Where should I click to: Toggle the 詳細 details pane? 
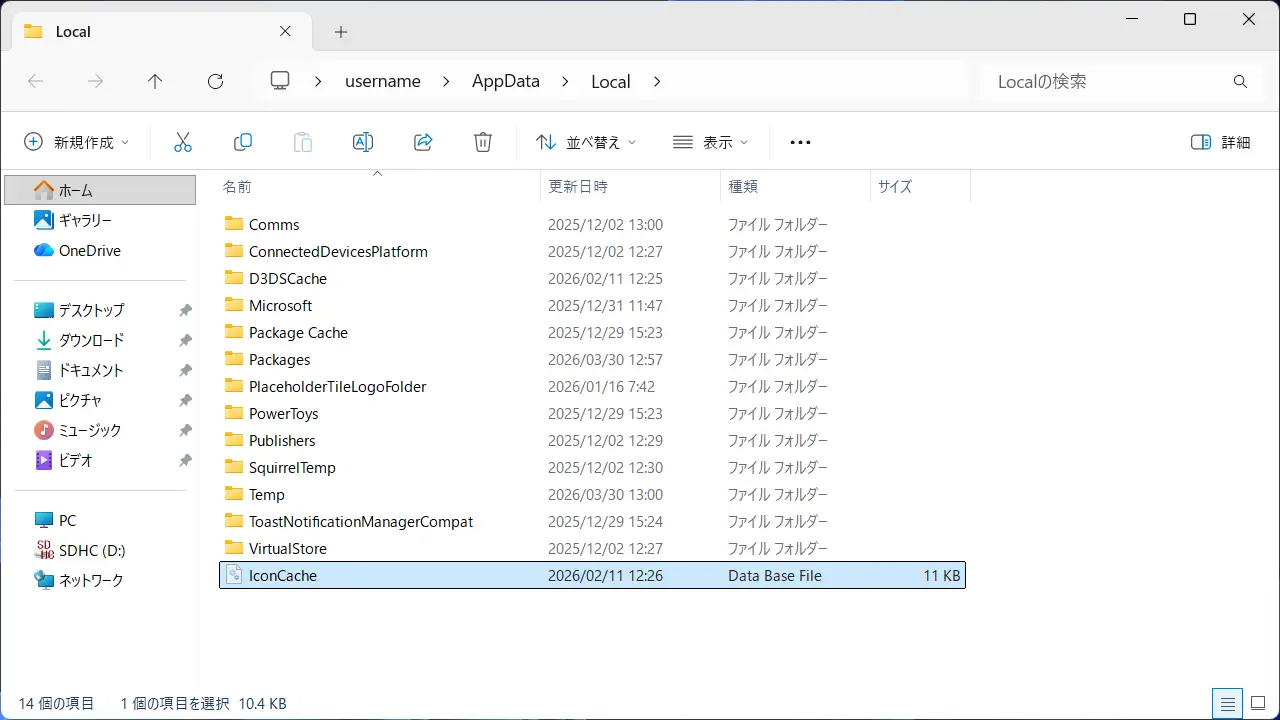tap(1221, 142)
